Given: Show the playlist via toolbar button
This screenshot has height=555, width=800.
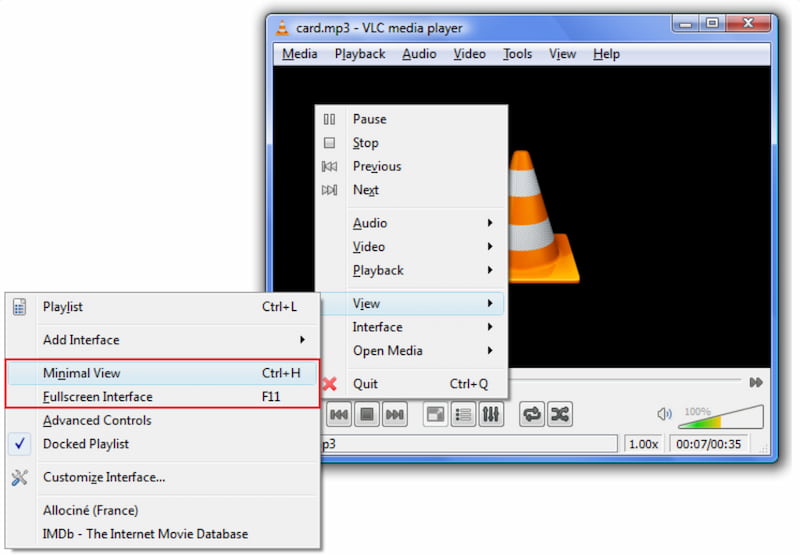Looking at the screenshot, I should pyautogui.click(x=463, y=414).
